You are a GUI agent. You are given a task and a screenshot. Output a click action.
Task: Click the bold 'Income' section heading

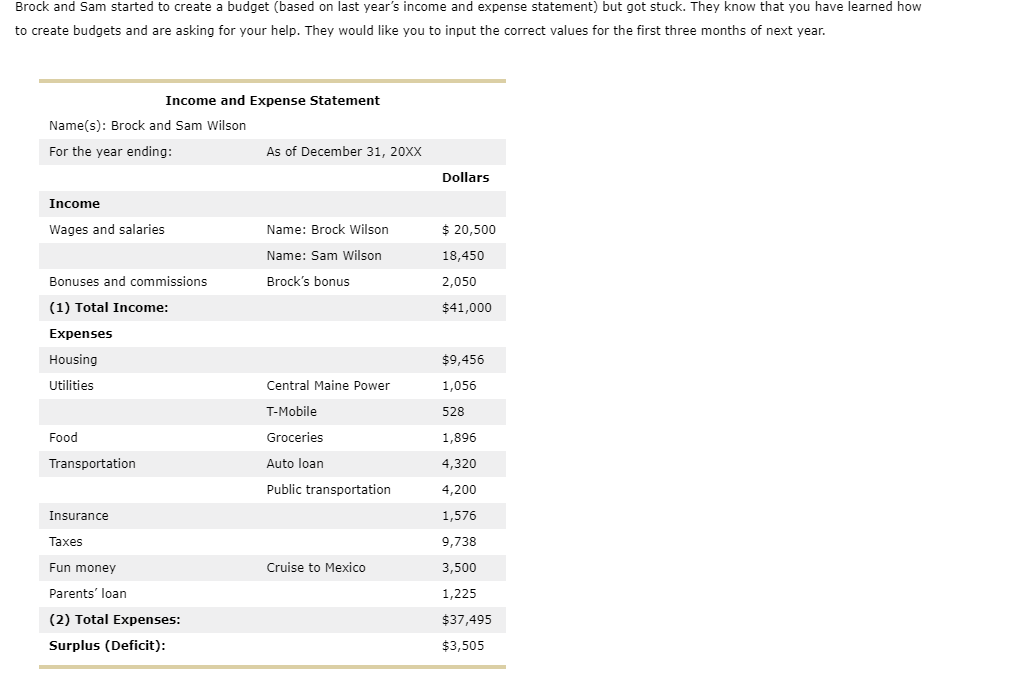coord(74,203)
